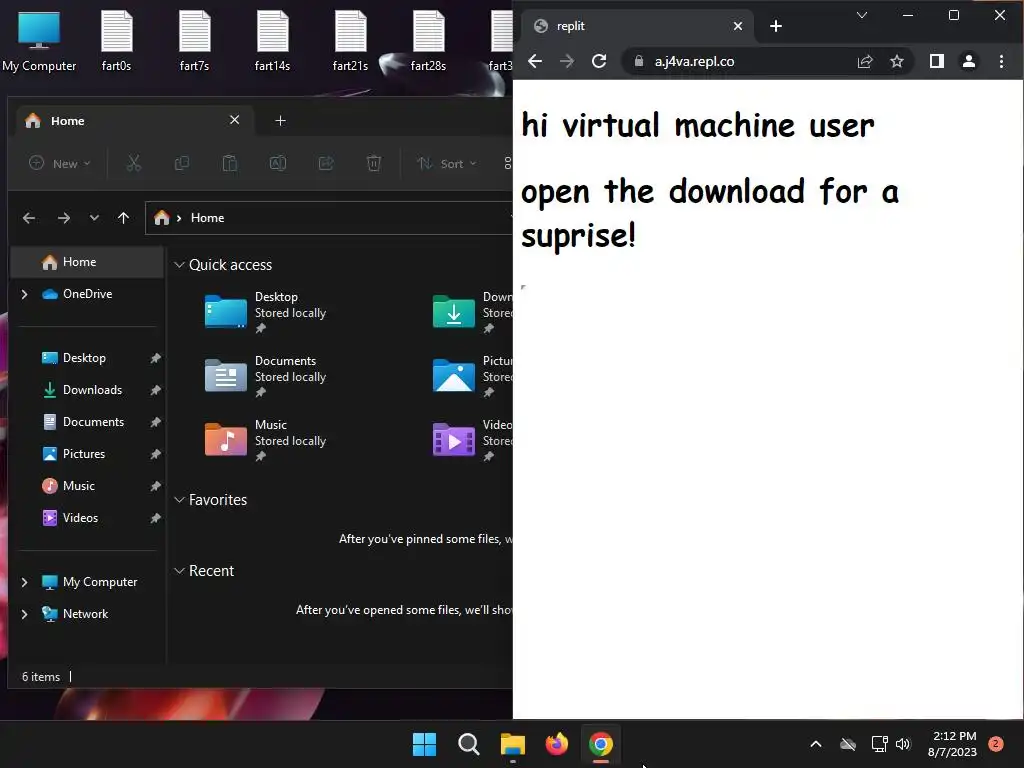Collapse the Recent section

click(179, 571)
